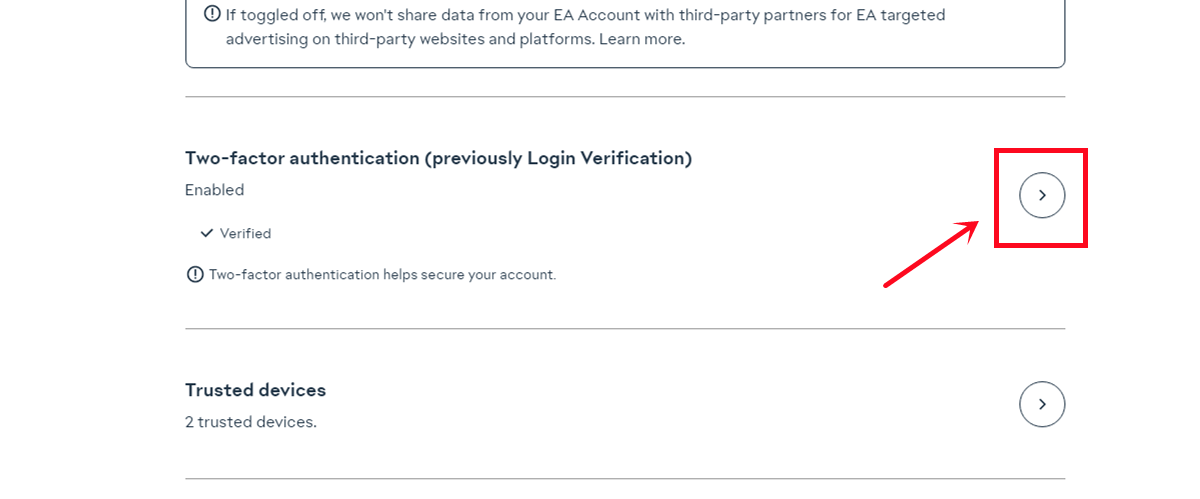The image size is (1200, 499).
Task: Click the info icon beside the two-factor helper text
Action: [x=195, y=274]
